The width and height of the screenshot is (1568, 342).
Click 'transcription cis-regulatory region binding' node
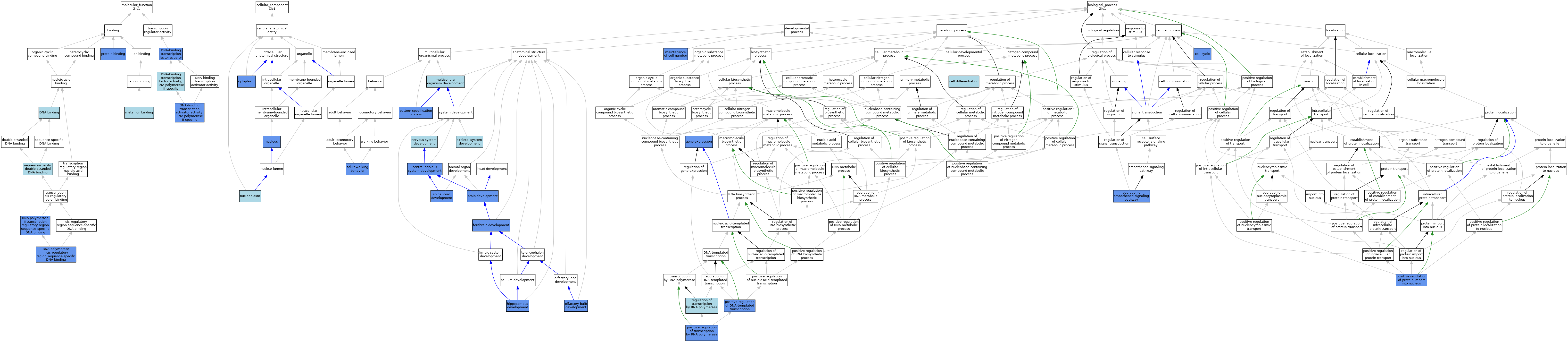(55, 196)
